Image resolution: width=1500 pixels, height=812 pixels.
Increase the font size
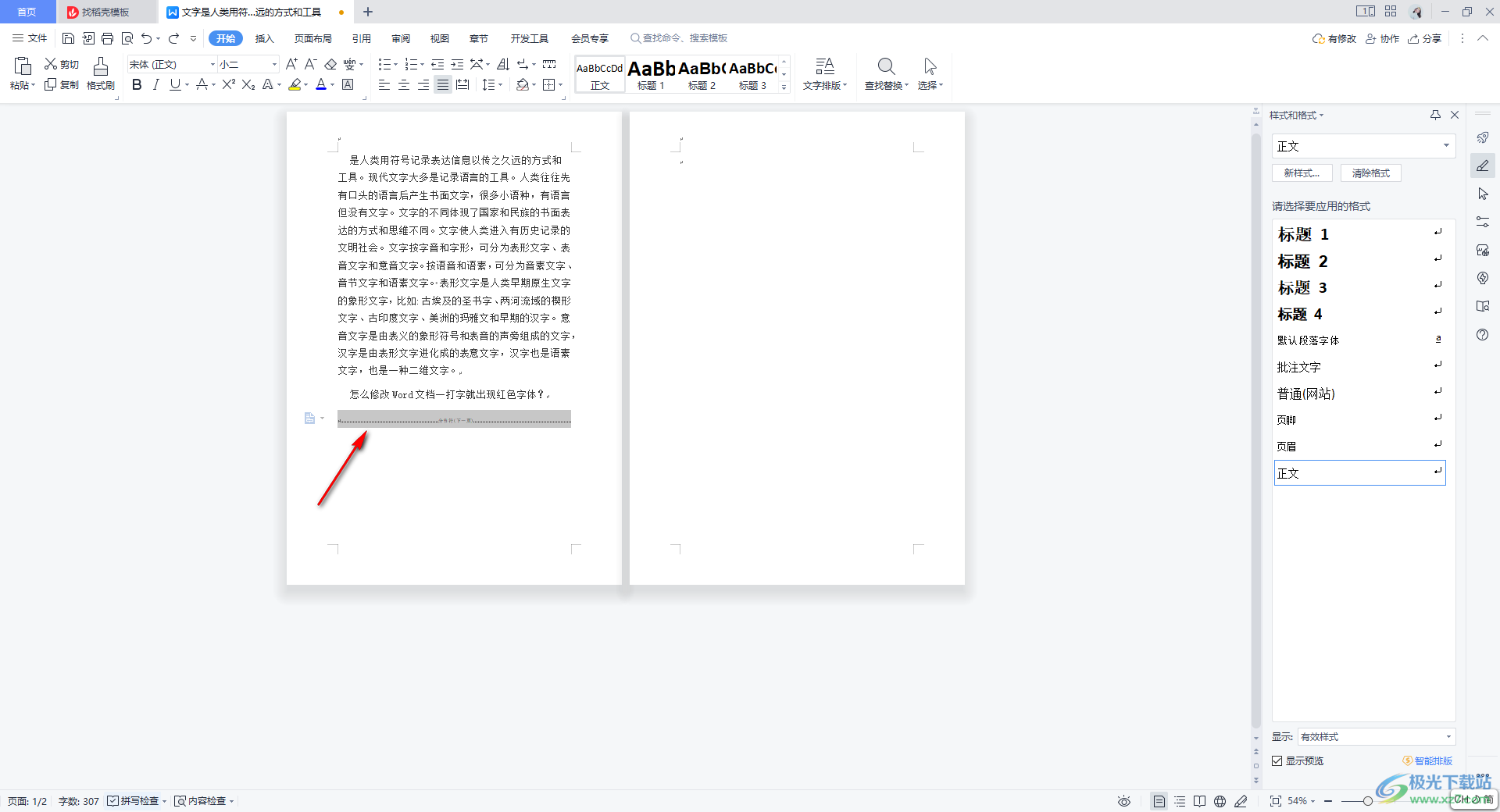click(291, 64)
